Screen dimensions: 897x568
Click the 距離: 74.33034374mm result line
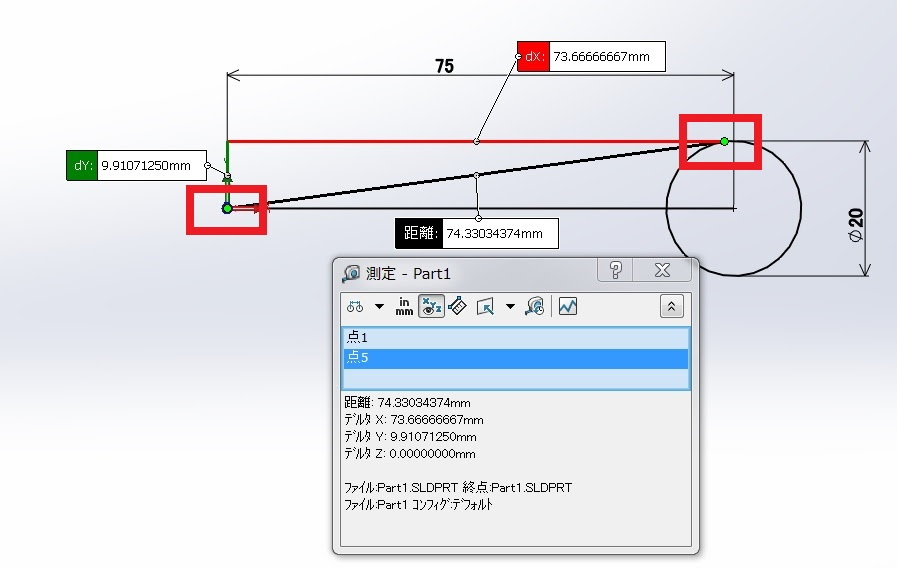coord(407,403)
